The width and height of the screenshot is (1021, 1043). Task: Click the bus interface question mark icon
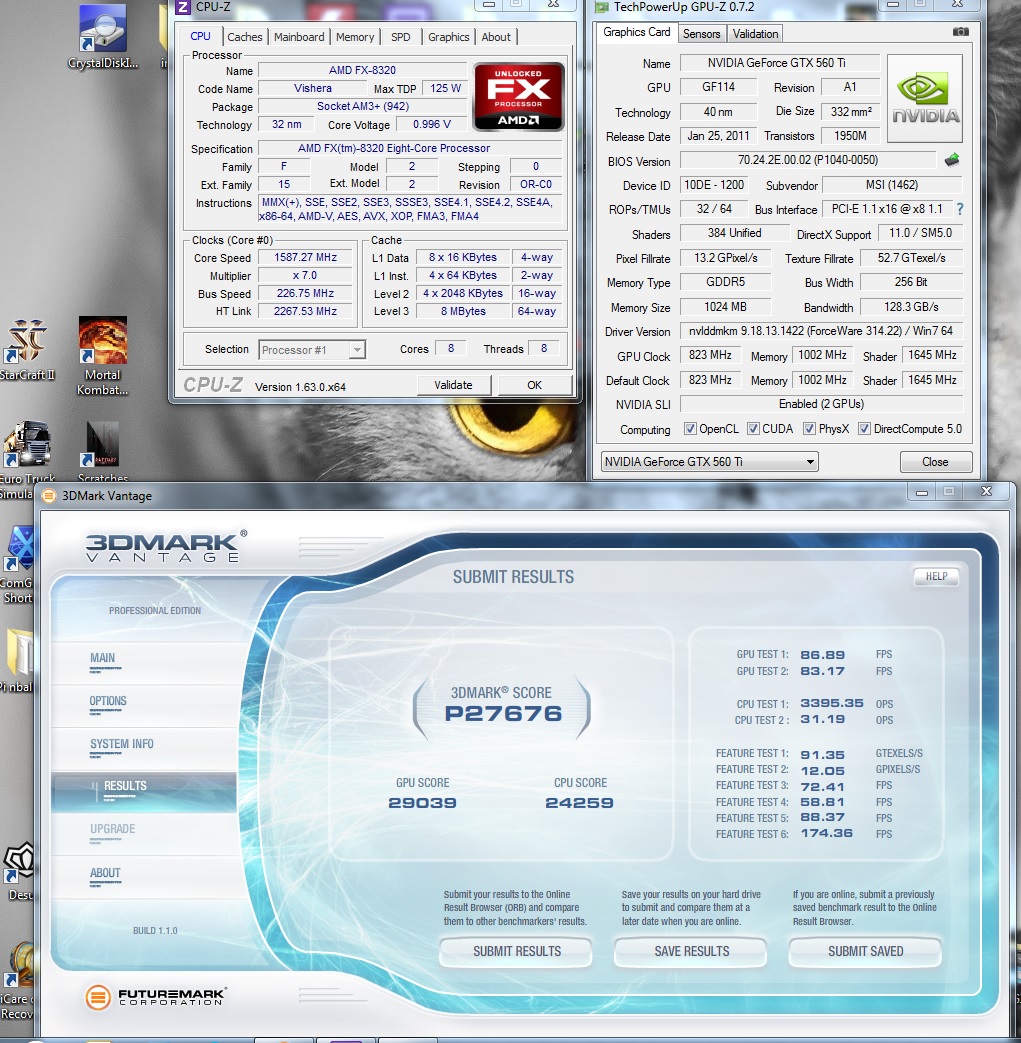click(960, 209)
